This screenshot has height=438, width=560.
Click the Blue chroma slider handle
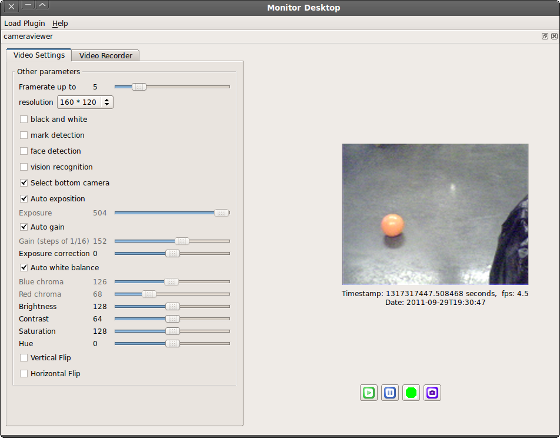pyautogui.click(x=171, y=282)
